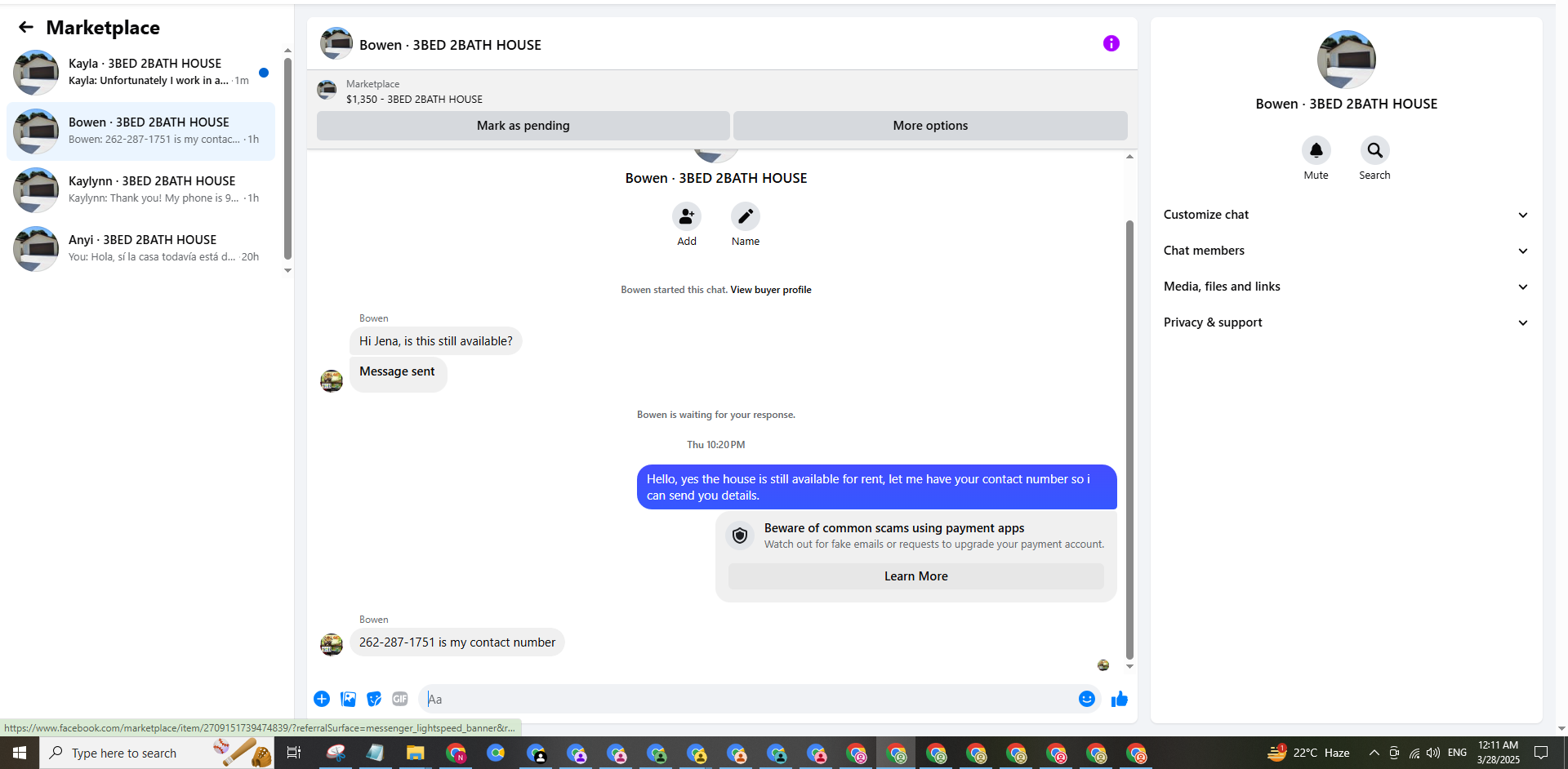Viewport: 1568px width, 769px height.
Task: Click the Add people icon
Action: [687, 216]
